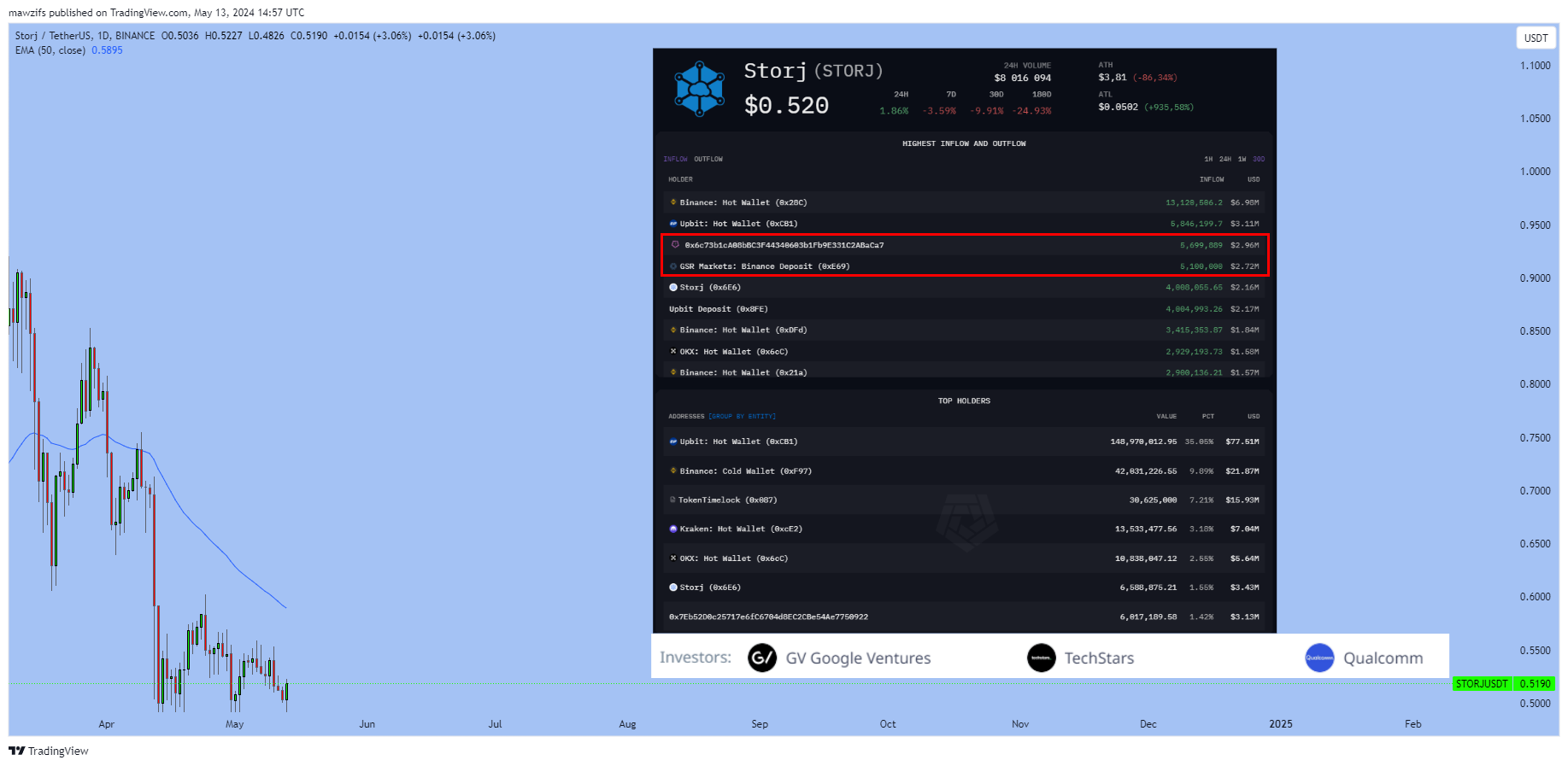Click the GV Google Ventures logo
The image size is (1568, 766).
[762, 658]
